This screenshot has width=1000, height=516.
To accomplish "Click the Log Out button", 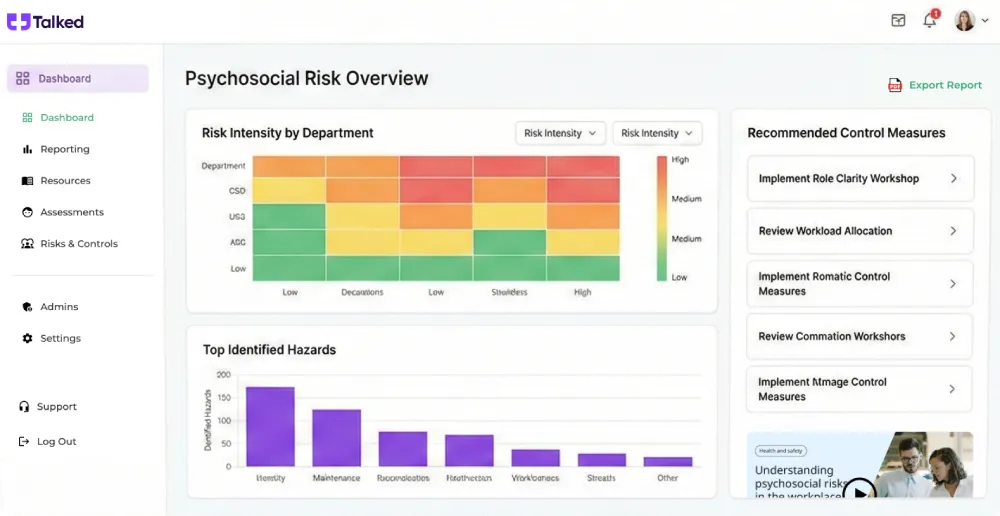I will pyautogui.click(x=56, y=442).
